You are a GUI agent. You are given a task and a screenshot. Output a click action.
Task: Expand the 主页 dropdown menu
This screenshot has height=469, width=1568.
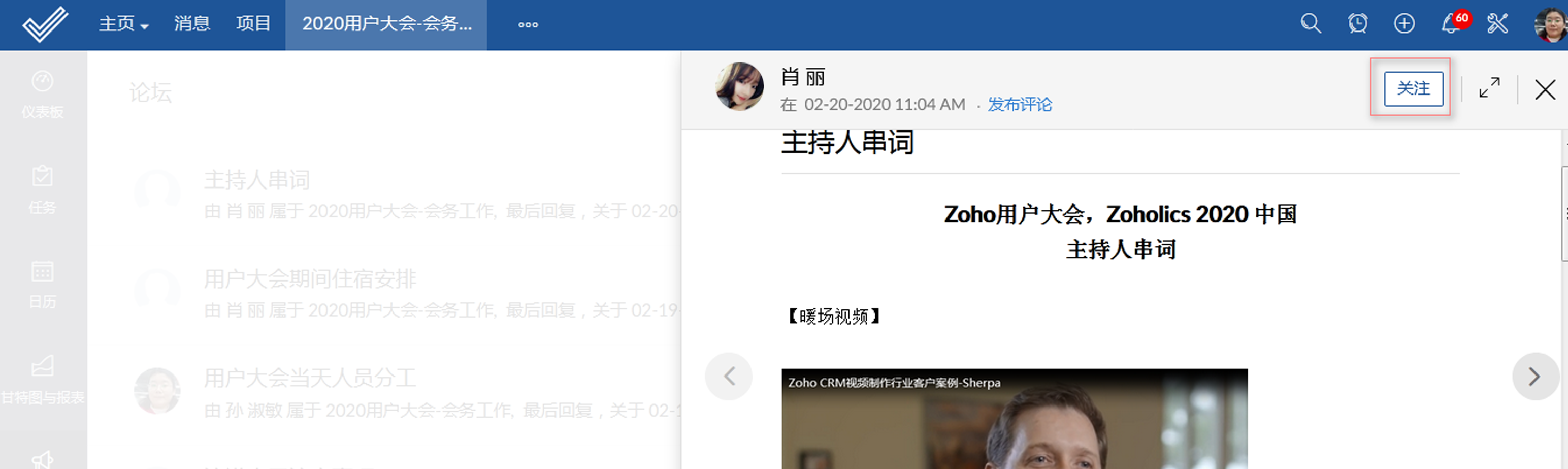pos(123,24)
